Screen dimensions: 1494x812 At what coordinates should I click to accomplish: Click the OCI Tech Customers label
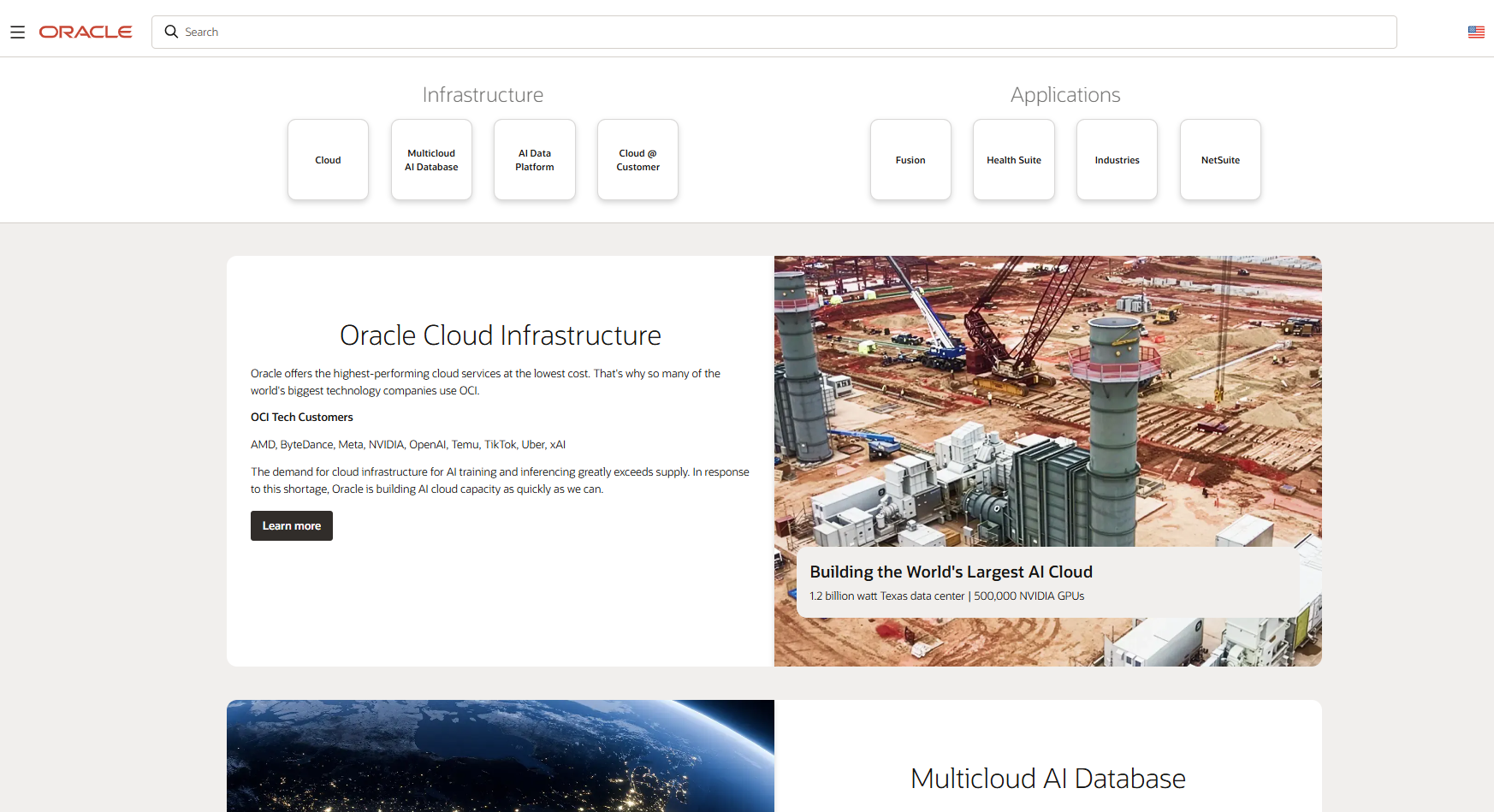(302, 418)
